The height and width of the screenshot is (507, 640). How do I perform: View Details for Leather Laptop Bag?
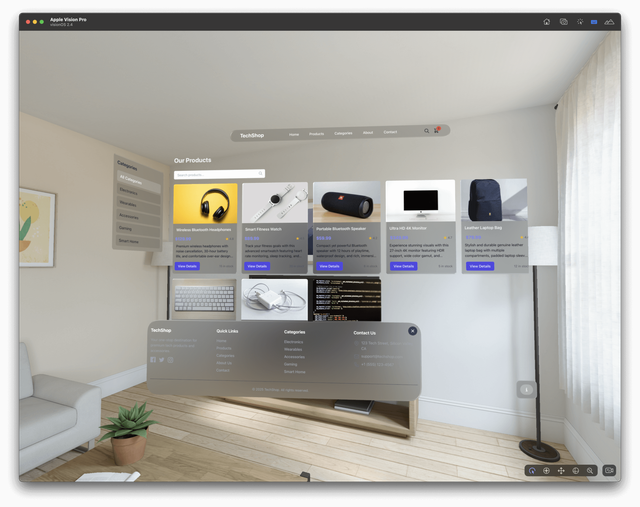(x=480, y=266)
